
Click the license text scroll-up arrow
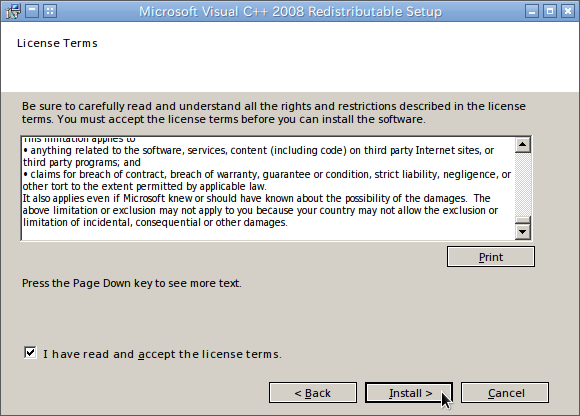(523, 145)
